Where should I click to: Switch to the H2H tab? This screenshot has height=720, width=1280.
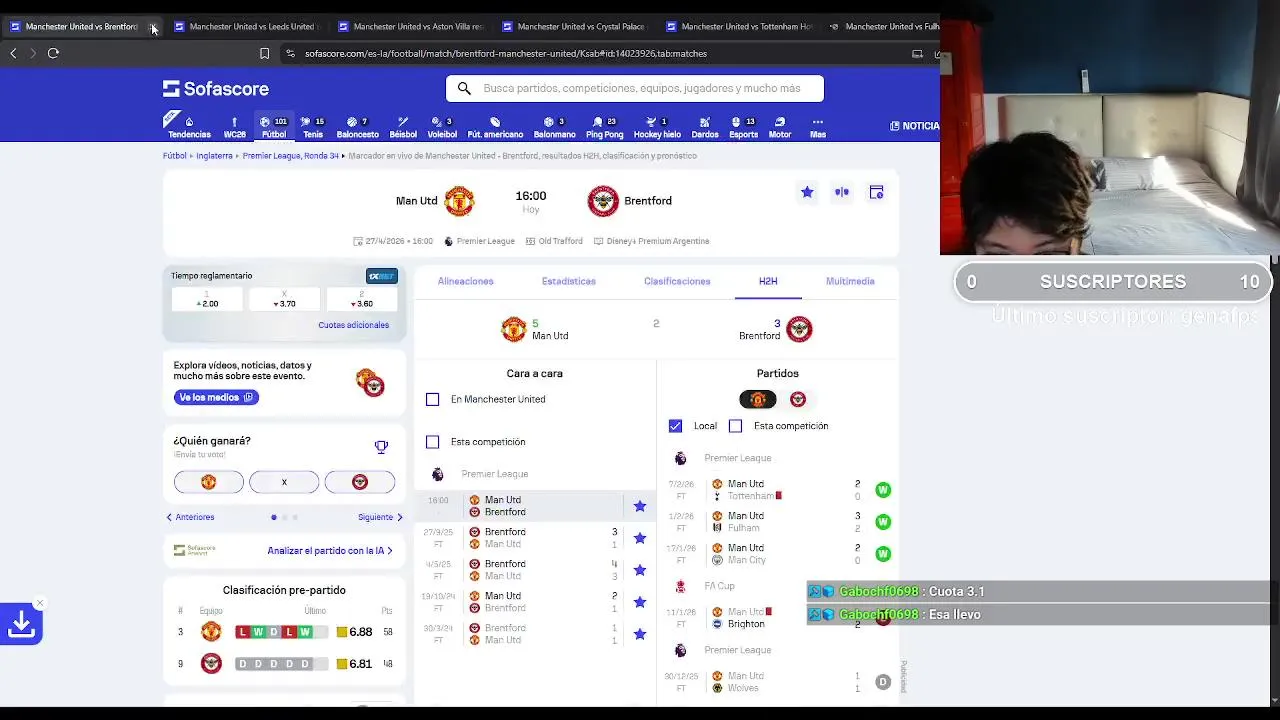tap(768, 281)
